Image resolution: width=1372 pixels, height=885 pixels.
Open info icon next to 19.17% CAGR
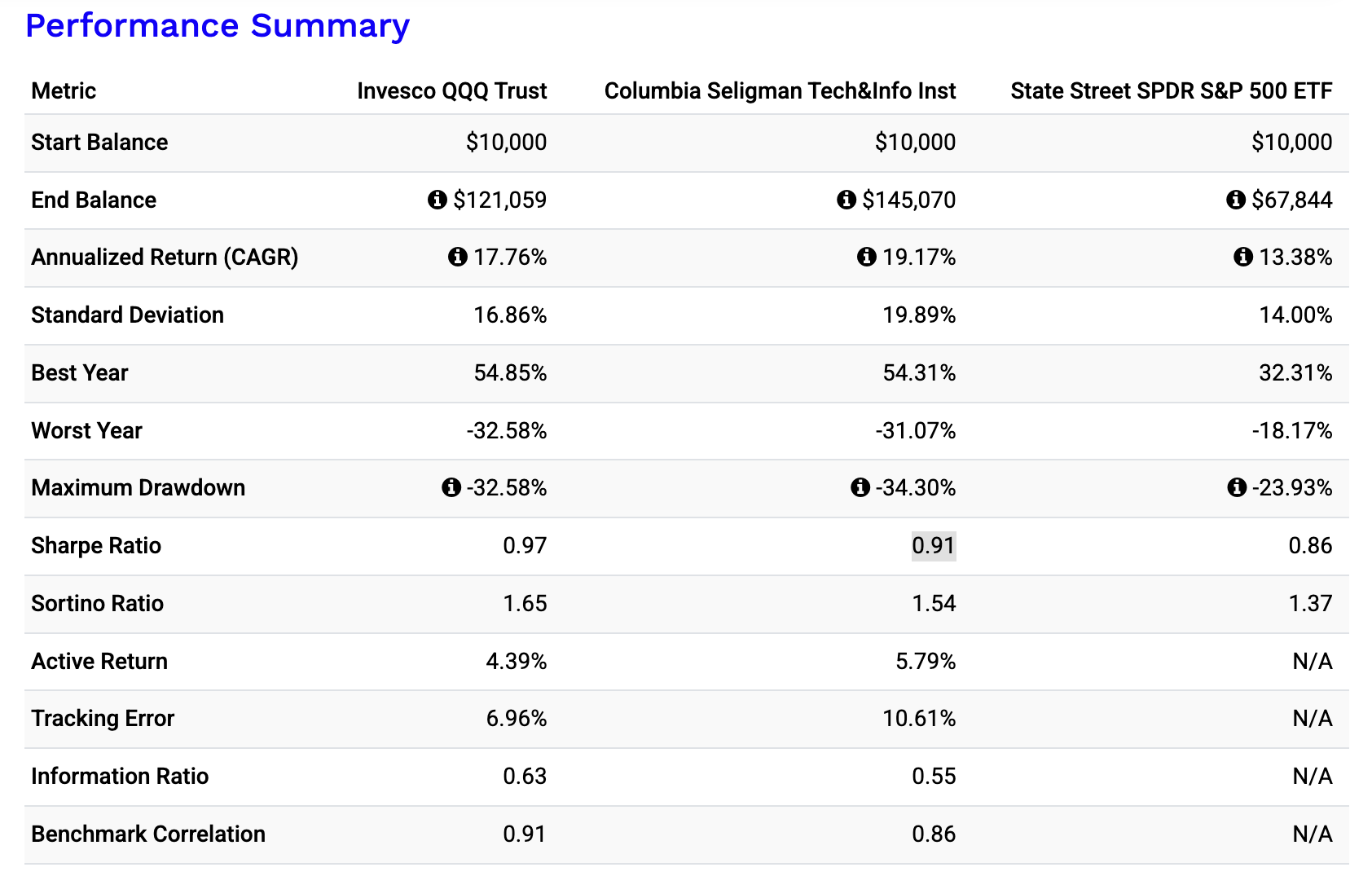tap(867, 258)
